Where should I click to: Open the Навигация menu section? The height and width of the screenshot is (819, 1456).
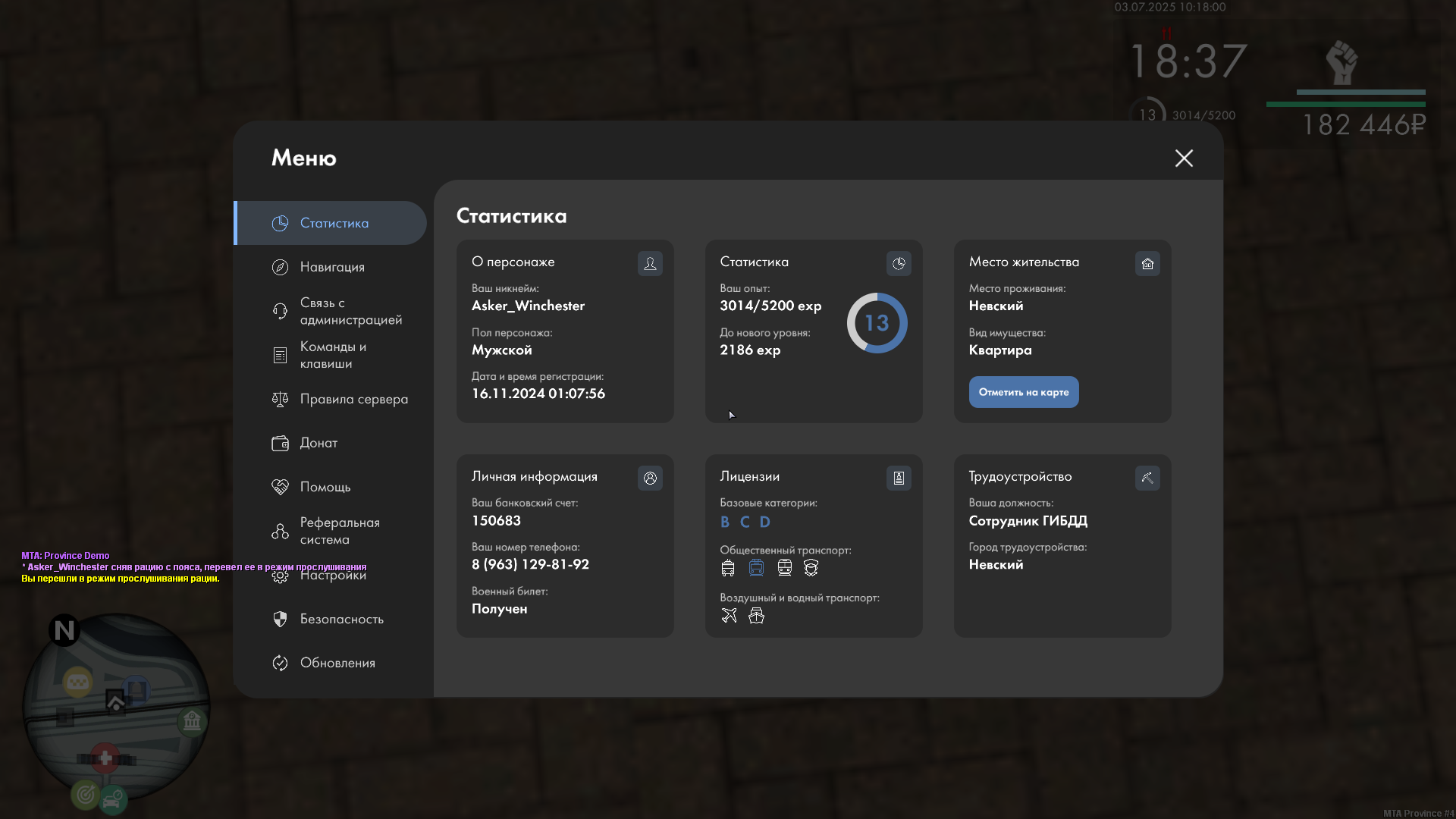pyautogui.click(x=331, y=267)
